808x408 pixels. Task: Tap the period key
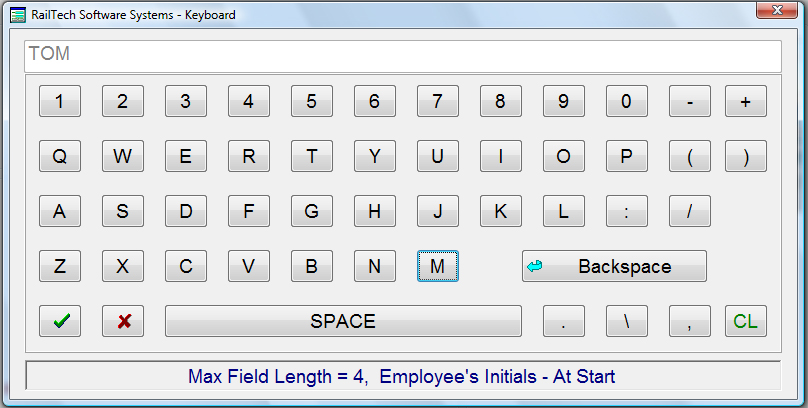pyautogui.click(x=564, y=321)
